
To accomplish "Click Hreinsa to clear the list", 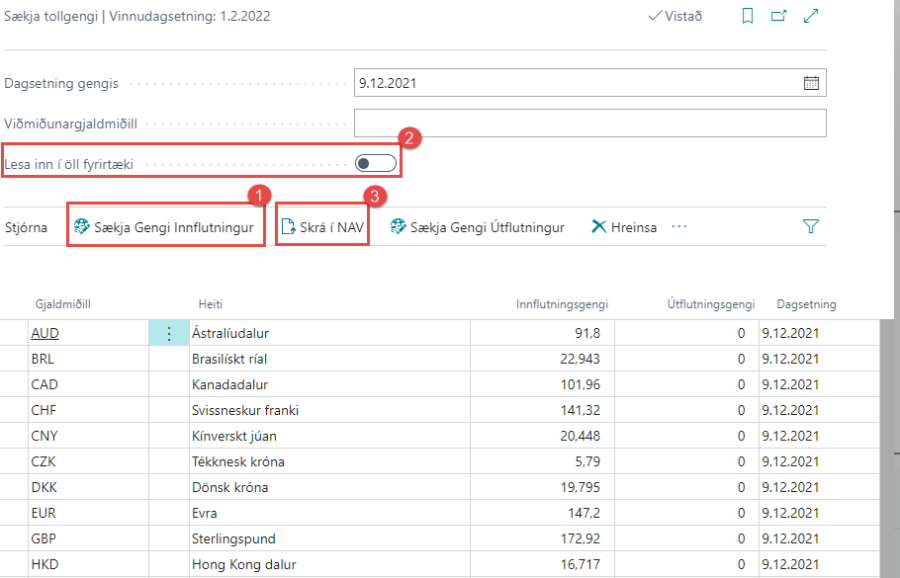I will click(625, 227).
